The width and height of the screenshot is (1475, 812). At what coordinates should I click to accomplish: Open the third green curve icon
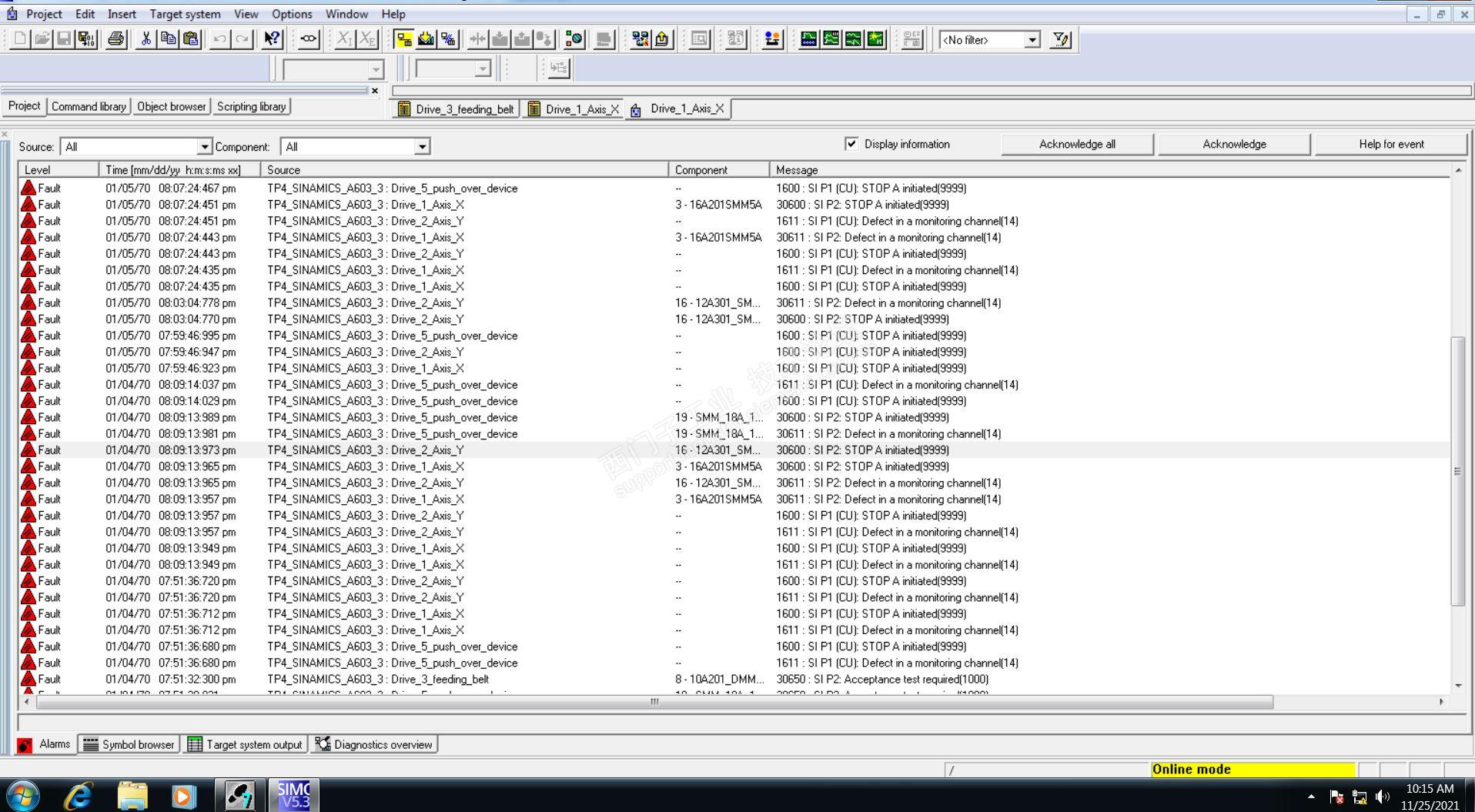pyautogui.click(x=854, y=39)
